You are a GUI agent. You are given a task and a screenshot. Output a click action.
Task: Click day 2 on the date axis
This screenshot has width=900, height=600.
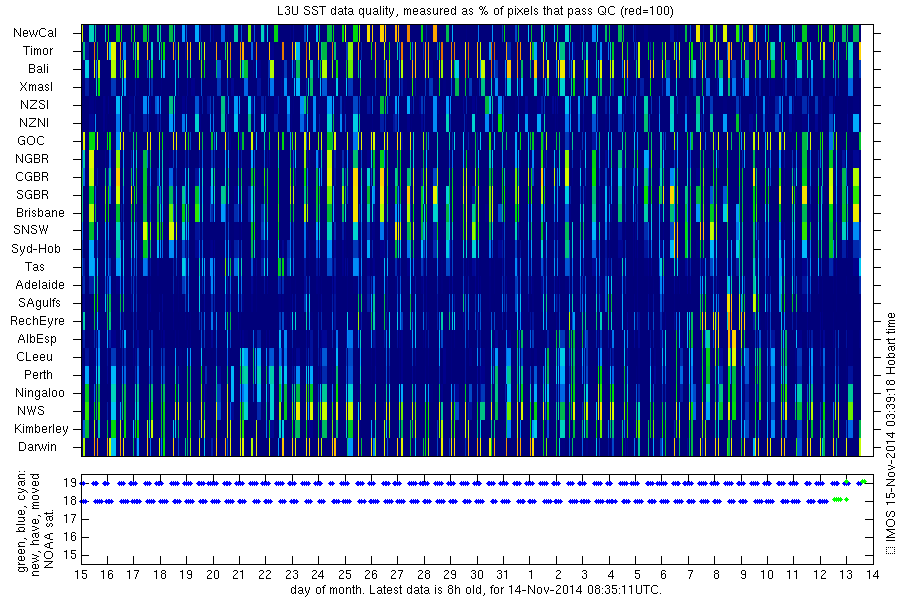click(557, 575)
